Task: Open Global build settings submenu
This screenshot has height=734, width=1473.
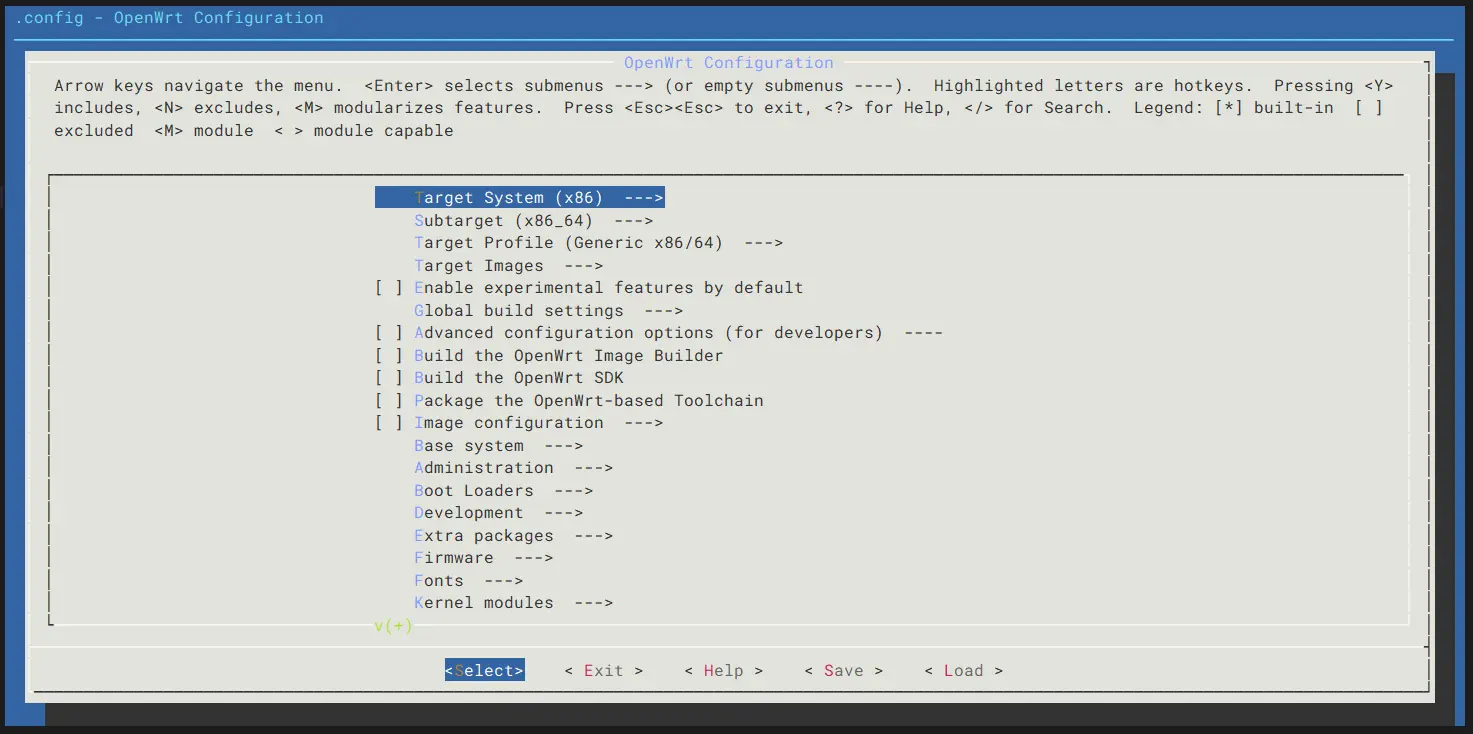Action: click(x=548, y=311)
